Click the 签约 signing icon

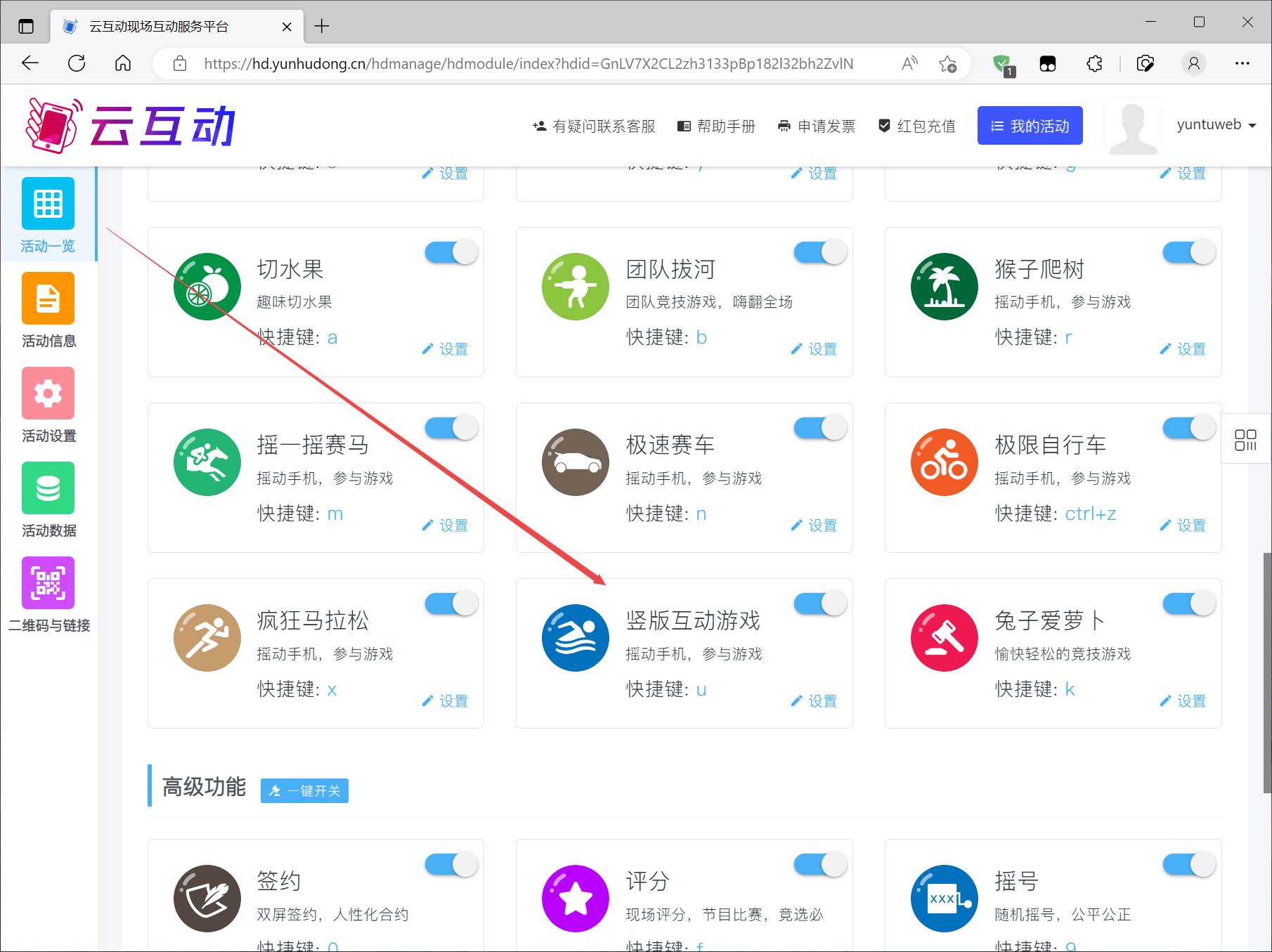click(x=207, y=899)
